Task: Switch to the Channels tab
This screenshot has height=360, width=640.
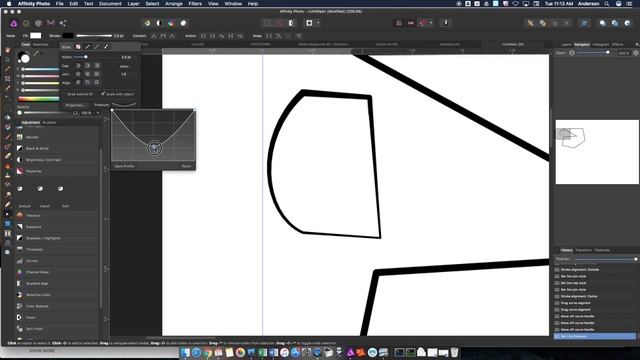Action: [x=602, y=250]
